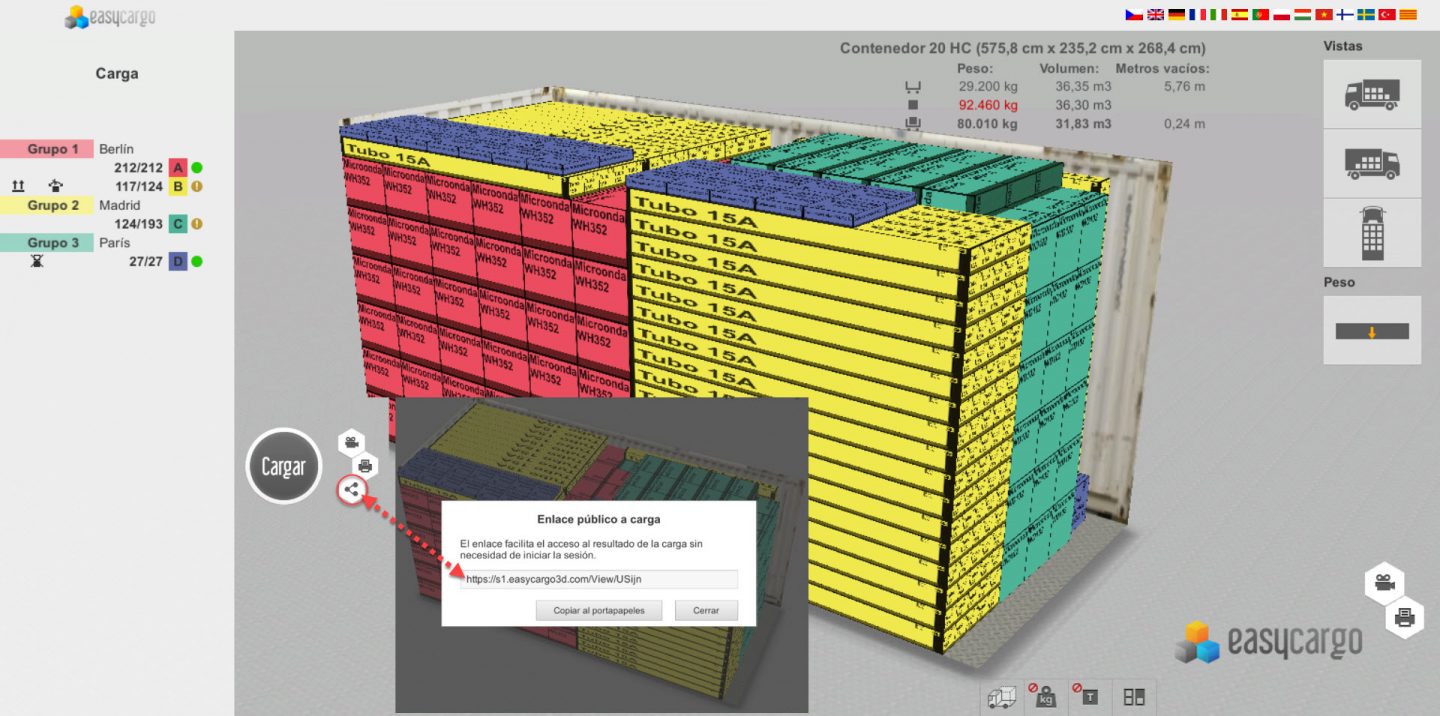Switch language using the German flag

(1176, 15)
